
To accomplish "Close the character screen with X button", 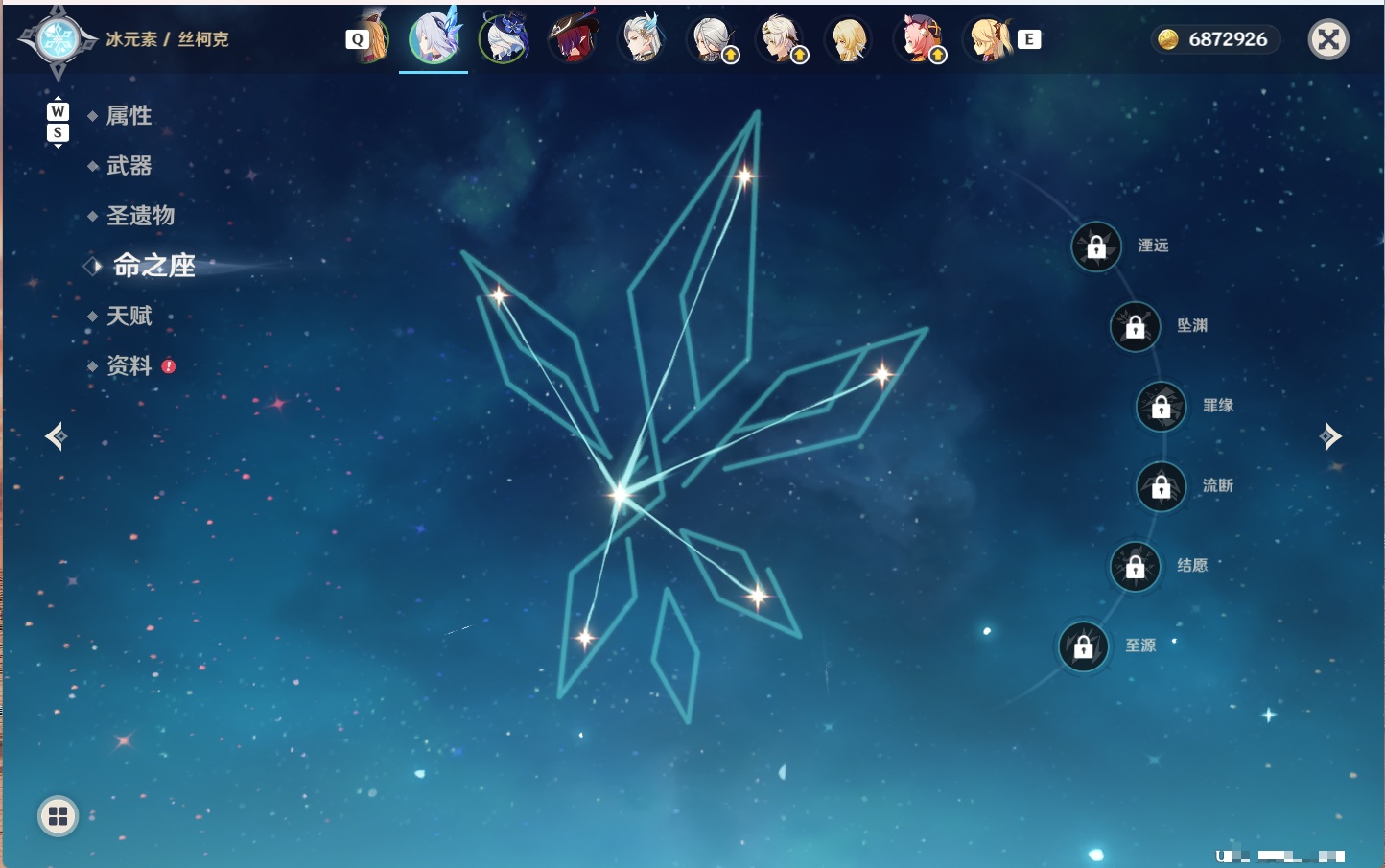I will pyautogui.click(x=1328, y=39).
